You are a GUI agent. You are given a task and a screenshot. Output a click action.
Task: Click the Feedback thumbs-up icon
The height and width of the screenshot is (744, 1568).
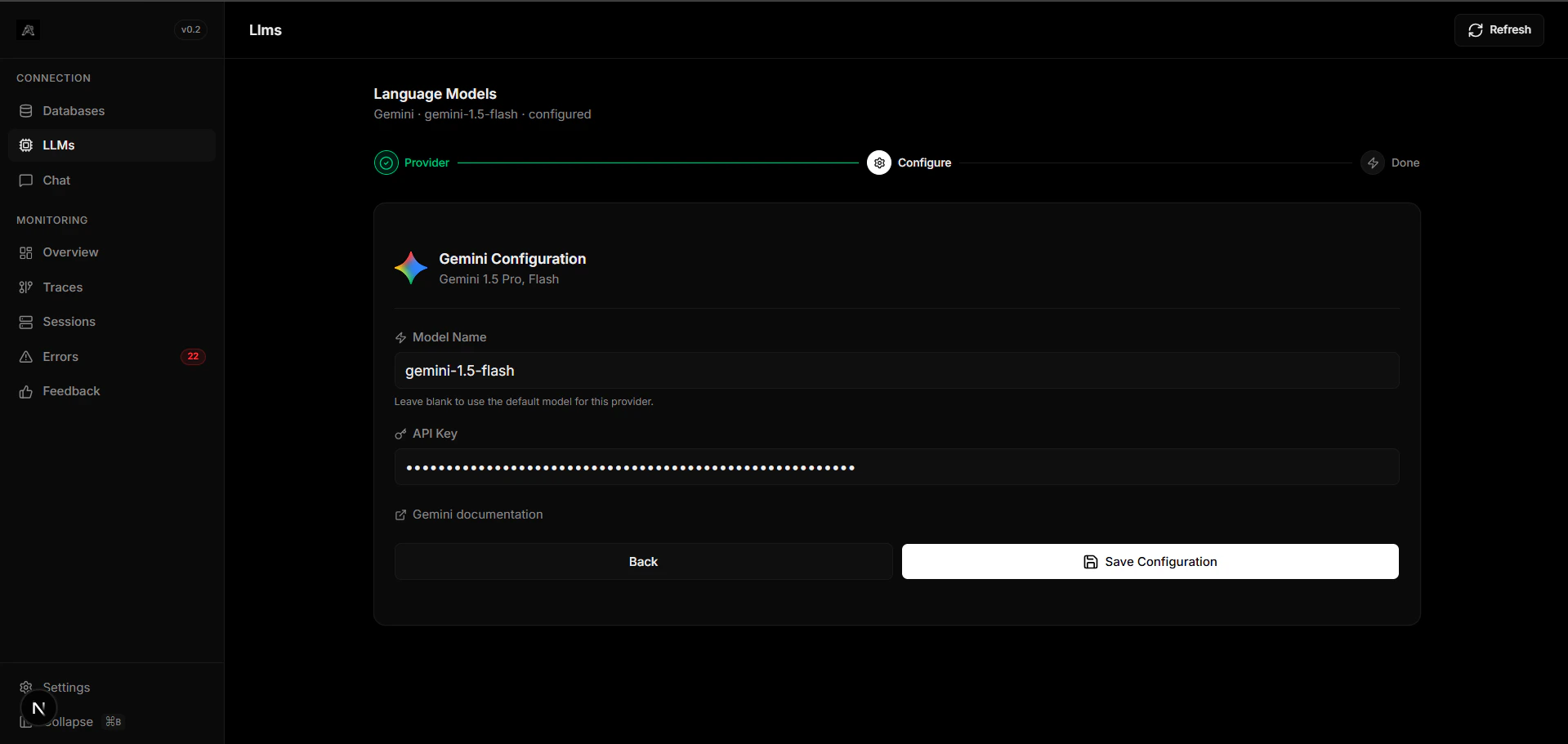point(26,392)
